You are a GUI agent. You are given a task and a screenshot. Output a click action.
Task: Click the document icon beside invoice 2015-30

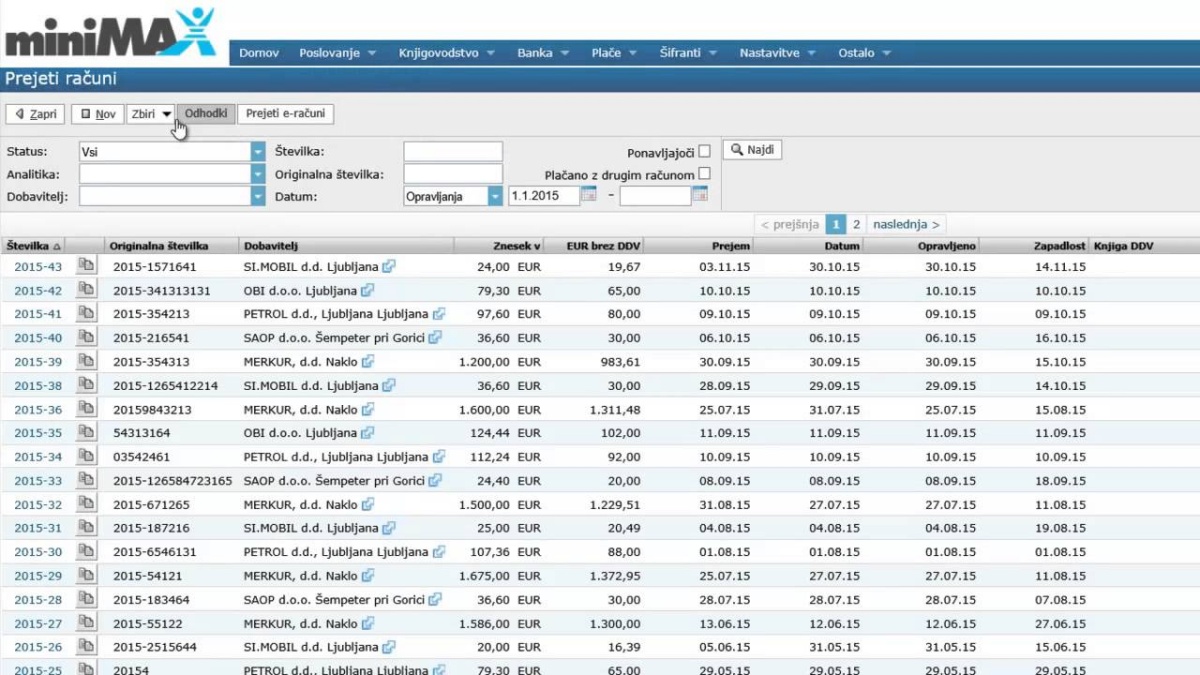point(87,552)
